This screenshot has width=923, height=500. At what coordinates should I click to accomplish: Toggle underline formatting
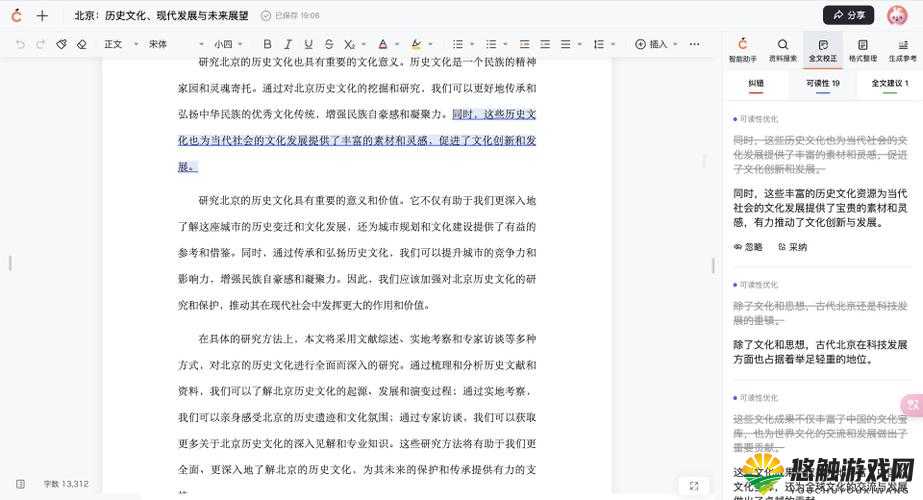tap(308, 44)
